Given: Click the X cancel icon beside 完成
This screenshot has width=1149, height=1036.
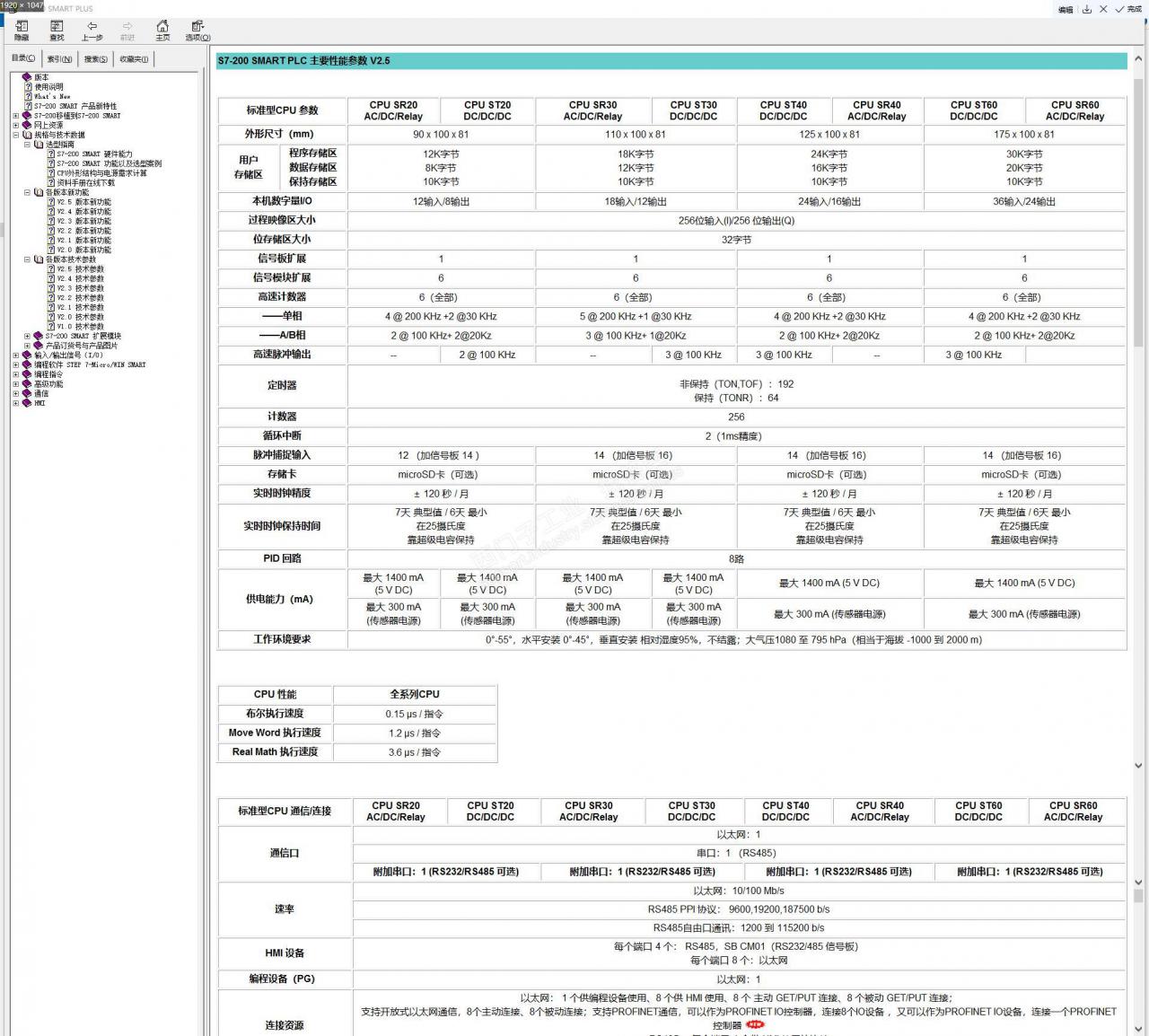Looking at the screenshot, I should coord(1103,9).
